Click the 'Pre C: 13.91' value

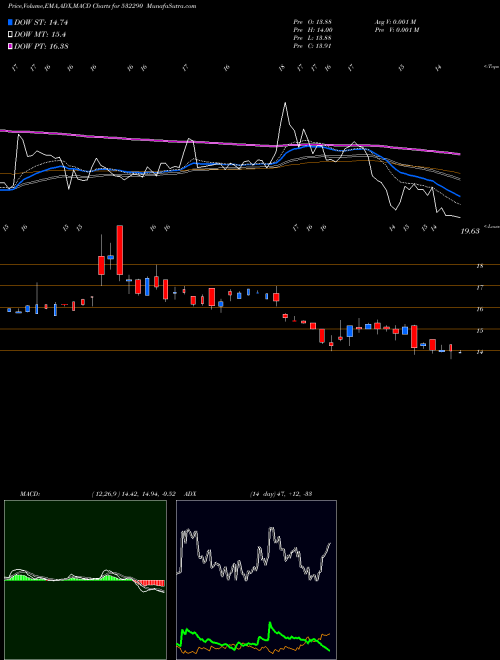pos(312,46)
